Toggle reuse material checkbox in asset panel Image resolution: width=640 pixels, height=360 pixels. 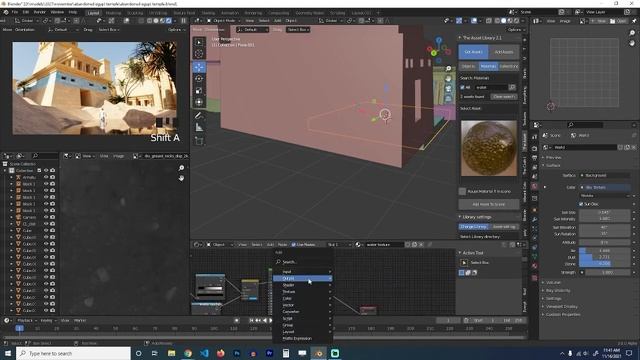(462, 191)
